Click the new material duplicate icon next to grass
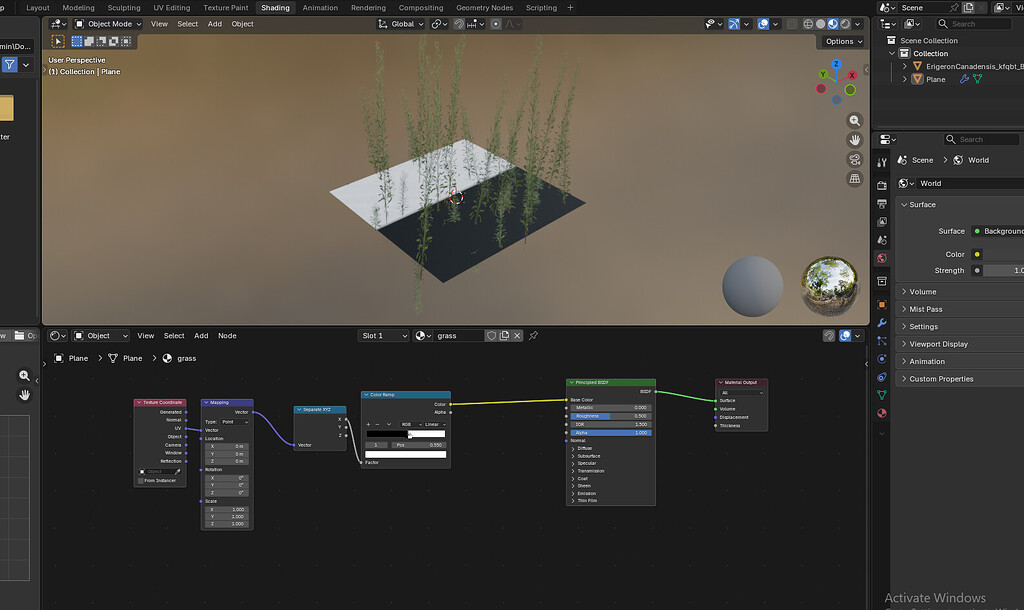This screenshot has height=610, width=1024. tap(504, 336)
